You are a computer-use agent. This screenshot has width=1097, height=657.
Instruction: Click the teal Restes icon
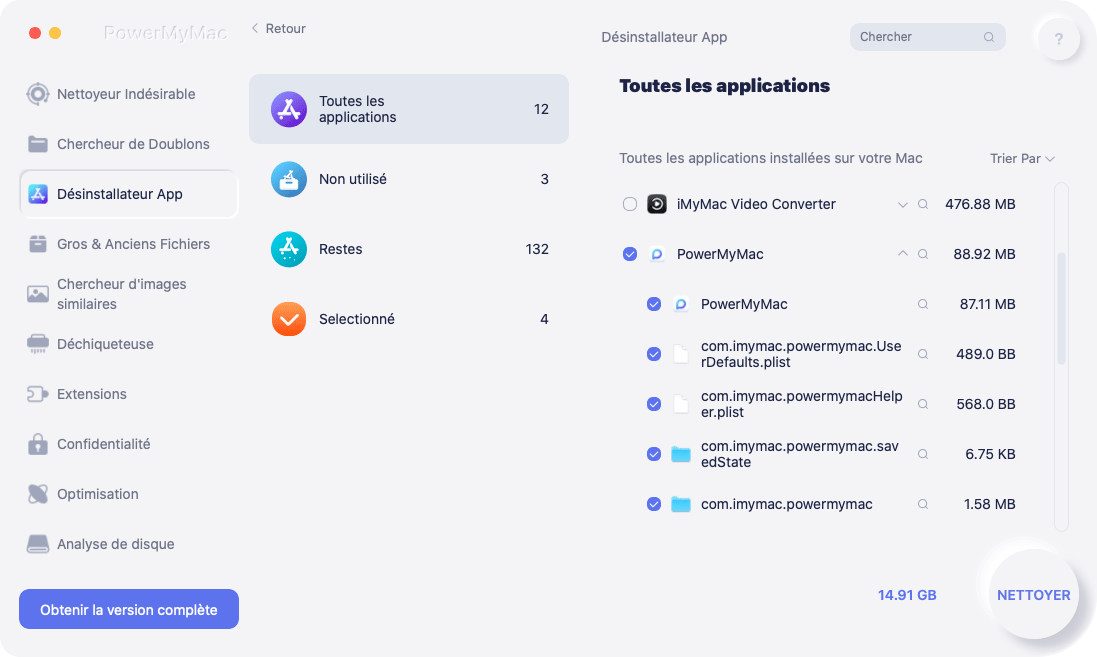pyautogui.click(x=289, y=249)
